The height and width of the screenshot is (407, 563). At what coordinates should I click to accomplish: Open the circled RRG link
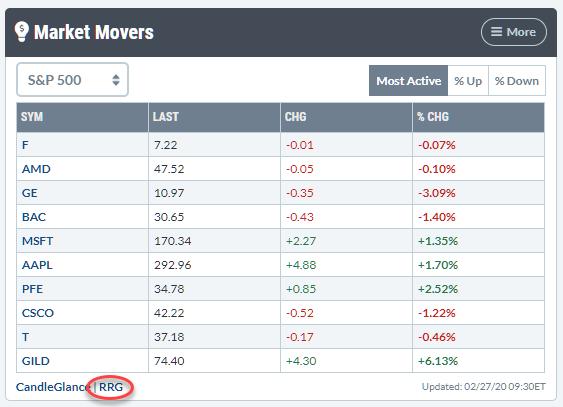(x=111, y=387)
